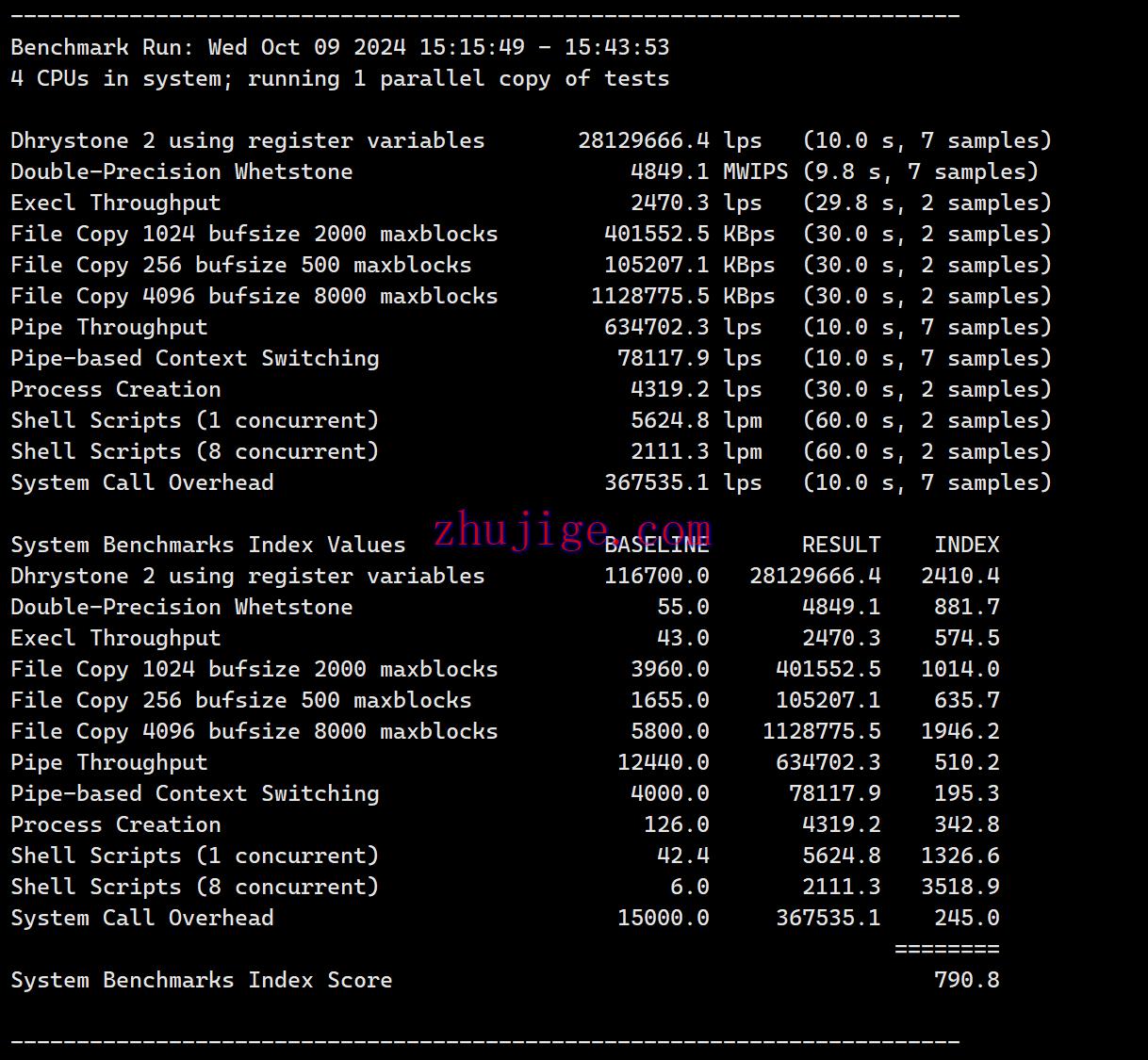
Task: Click the System Benchmarks Index Values heading
Action: pos(207,545)
